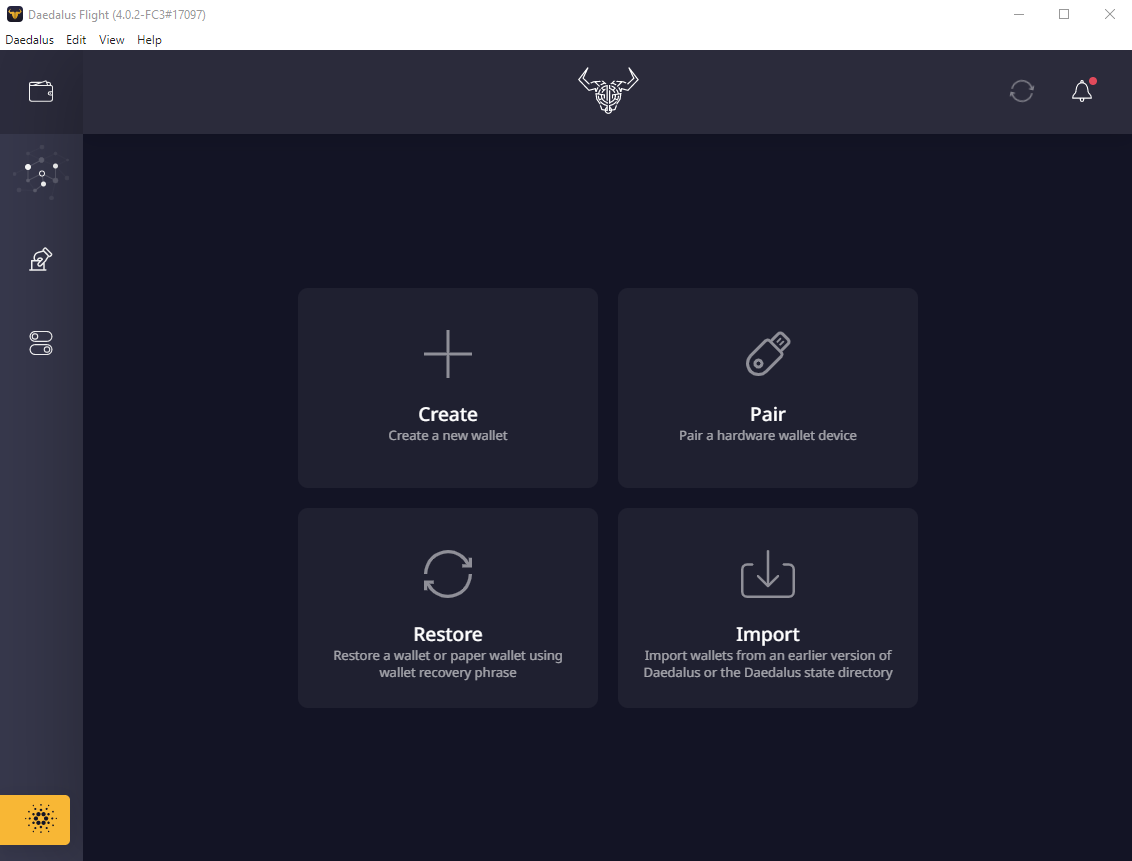Open the View menu
1132x861 pixels.
pos(112,40)
